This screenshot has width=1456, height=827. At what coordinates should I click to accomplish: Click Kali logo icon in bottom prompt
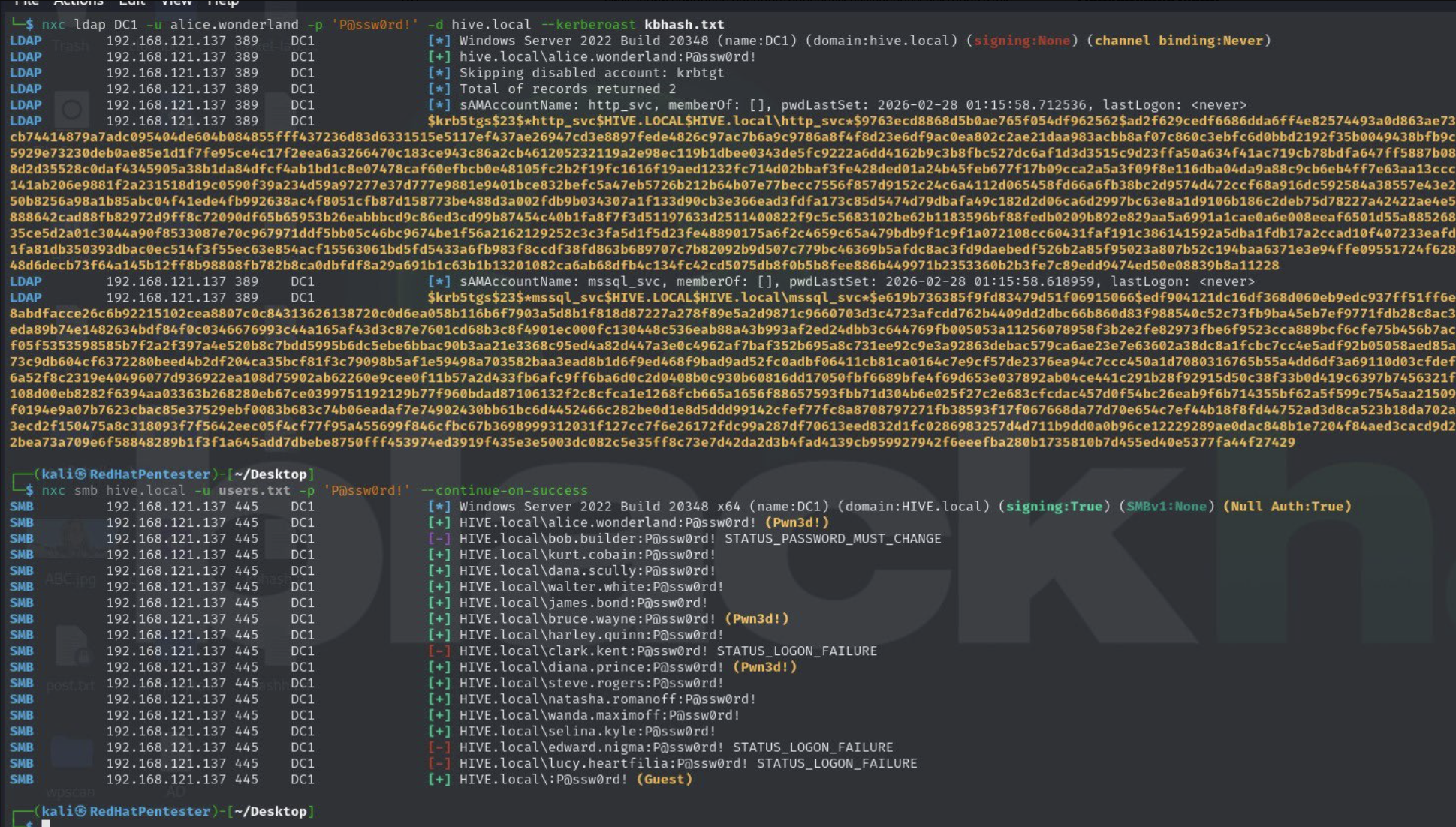coord(80,812)
